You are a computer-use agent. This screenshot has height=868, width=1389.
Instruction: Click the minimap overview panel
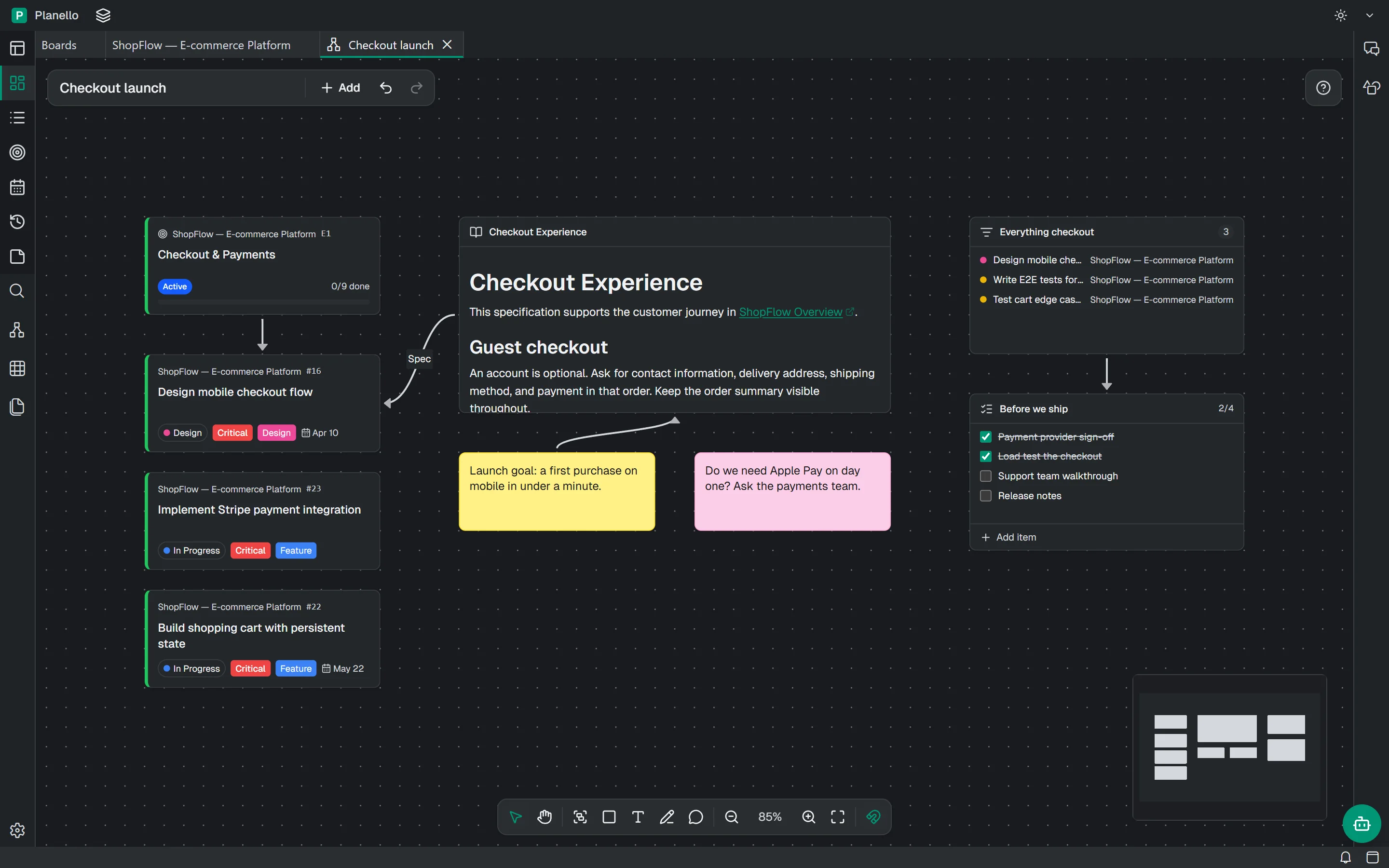pos(1229,747)
